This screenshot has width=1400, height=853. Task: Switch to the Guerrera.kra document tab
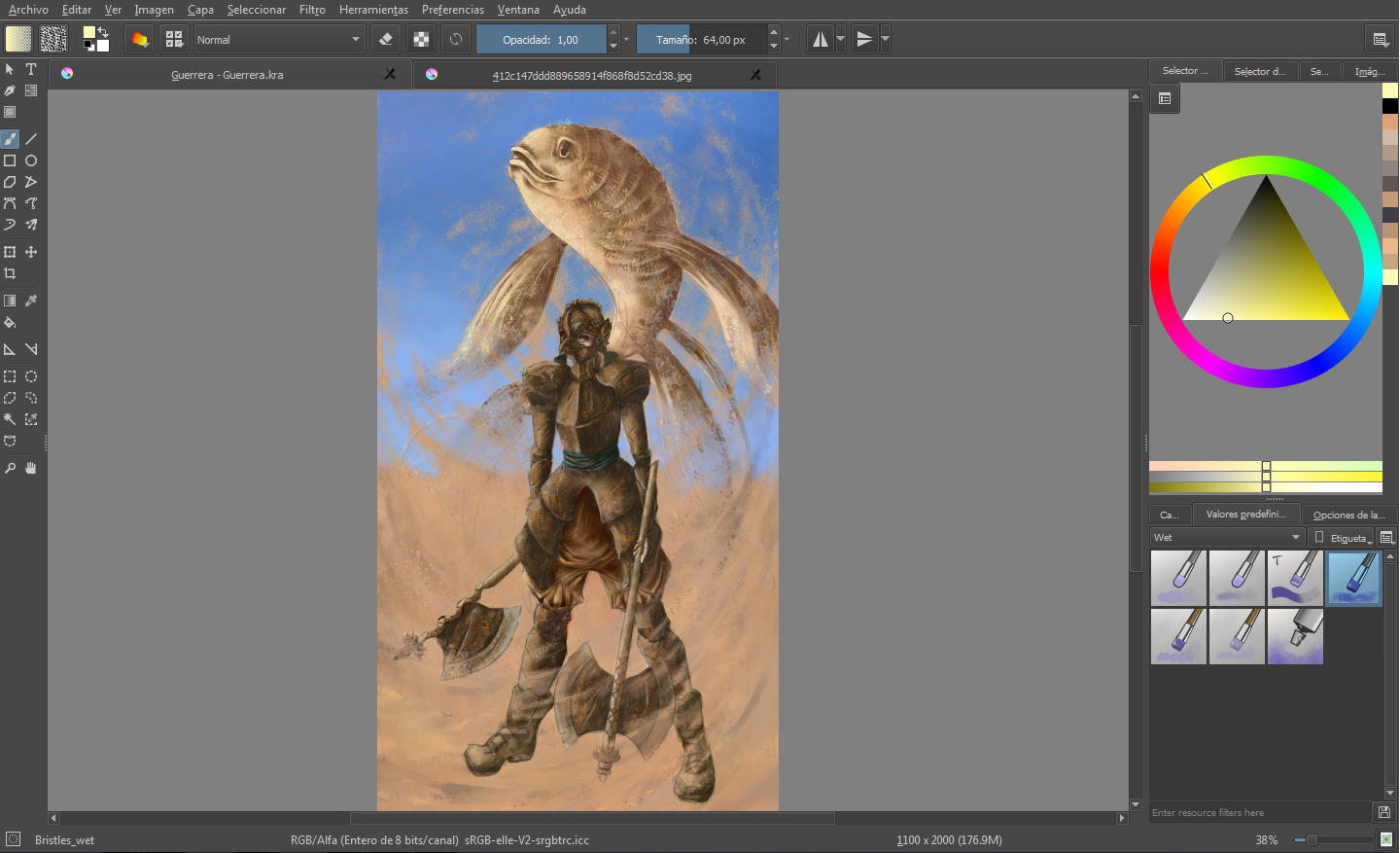[x=227, y=75]
